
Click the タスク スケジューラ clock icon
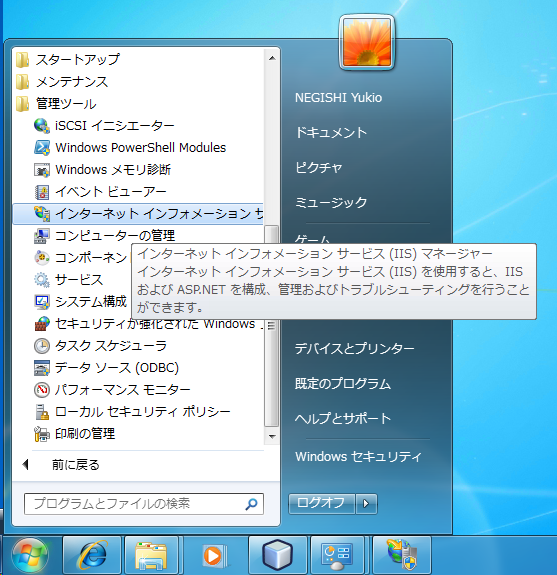point(42,346)
